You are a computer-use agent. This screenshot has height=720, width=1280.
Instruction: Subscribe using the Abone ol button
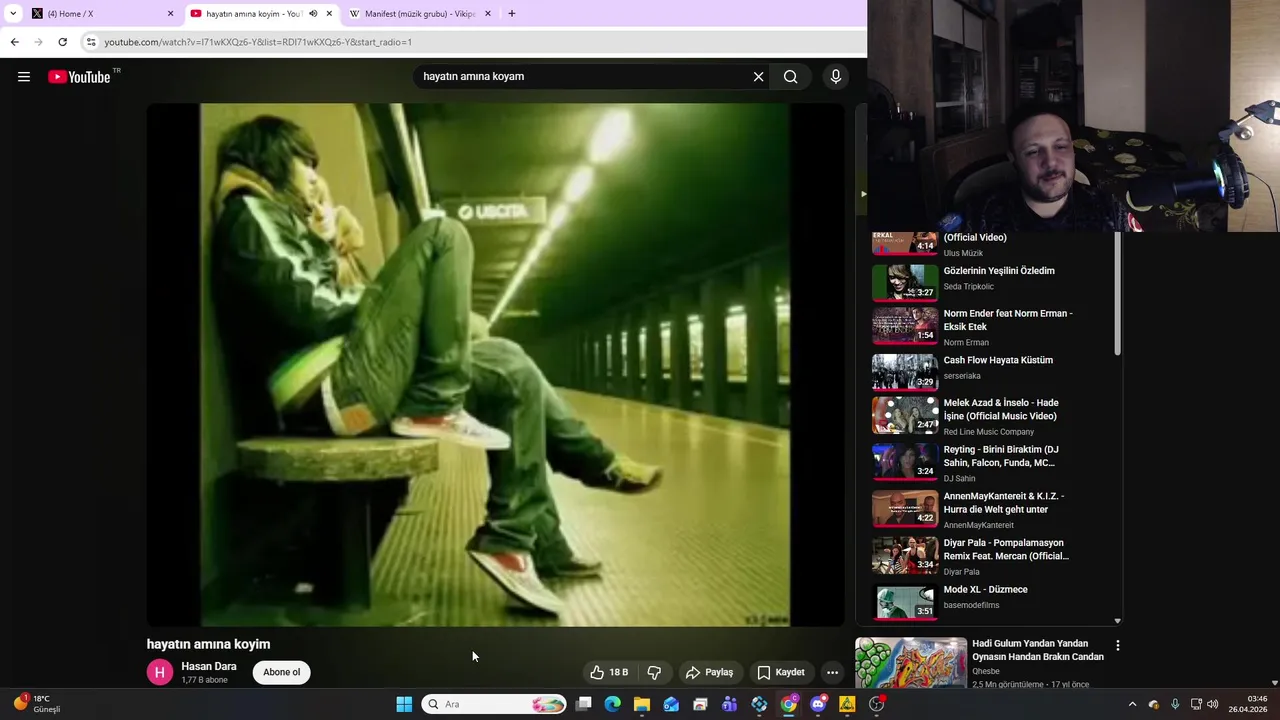(x=281, y=672)
